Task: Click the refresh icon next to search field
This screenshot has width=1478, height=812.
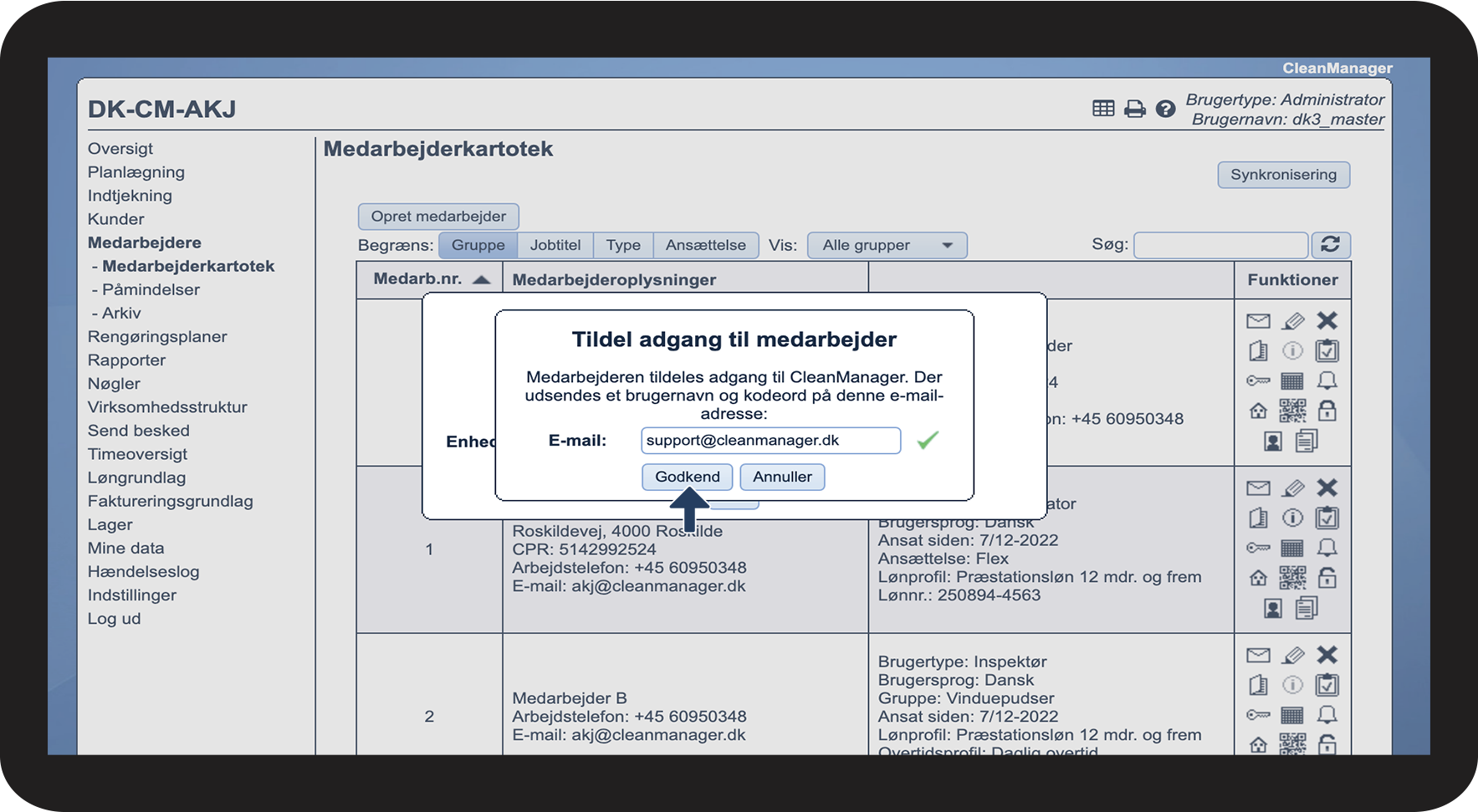Action: pos(1330,245)
